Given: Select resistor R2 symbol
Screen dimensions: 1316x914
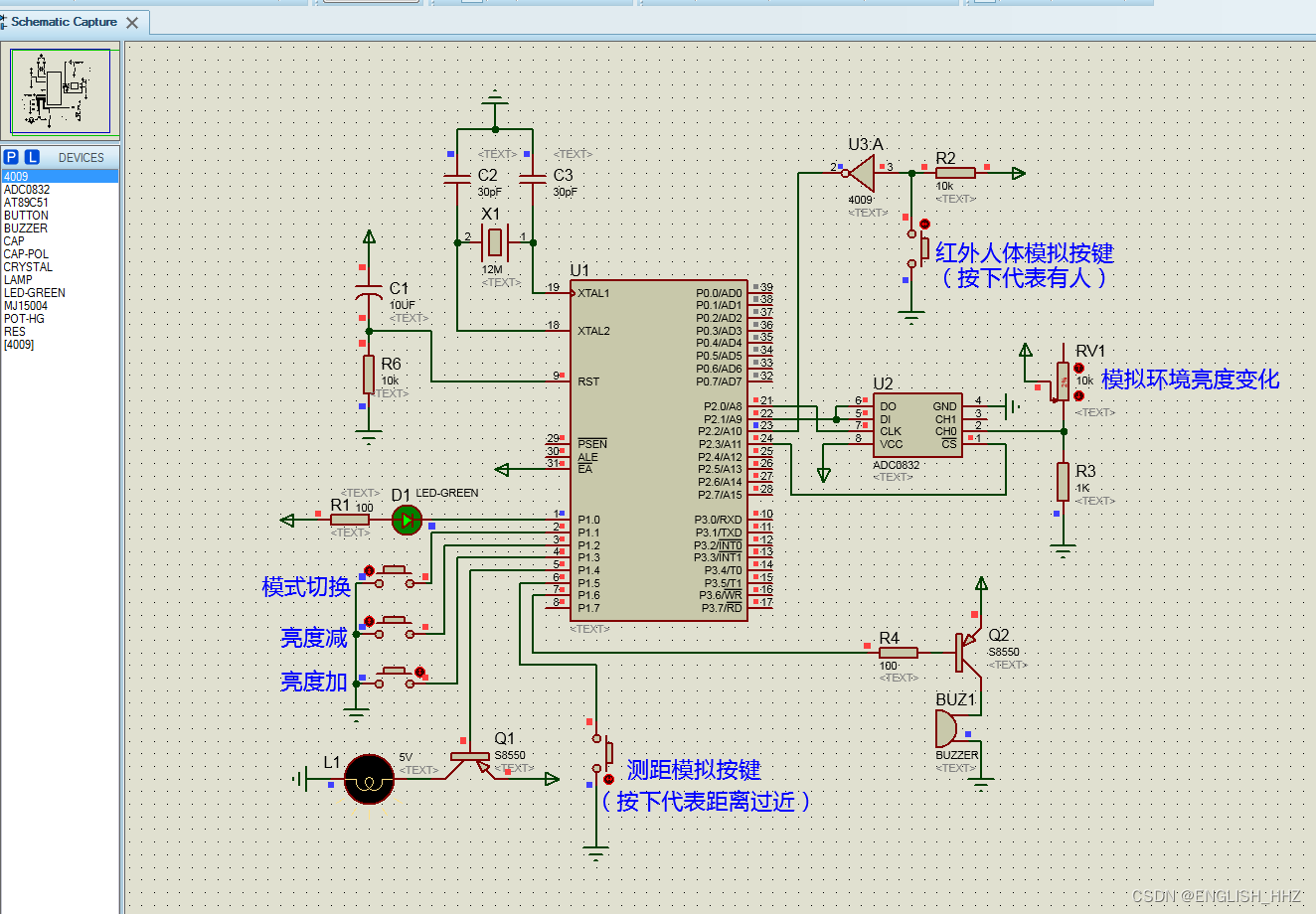Looking at the screenshot, I should click(955, 173).
